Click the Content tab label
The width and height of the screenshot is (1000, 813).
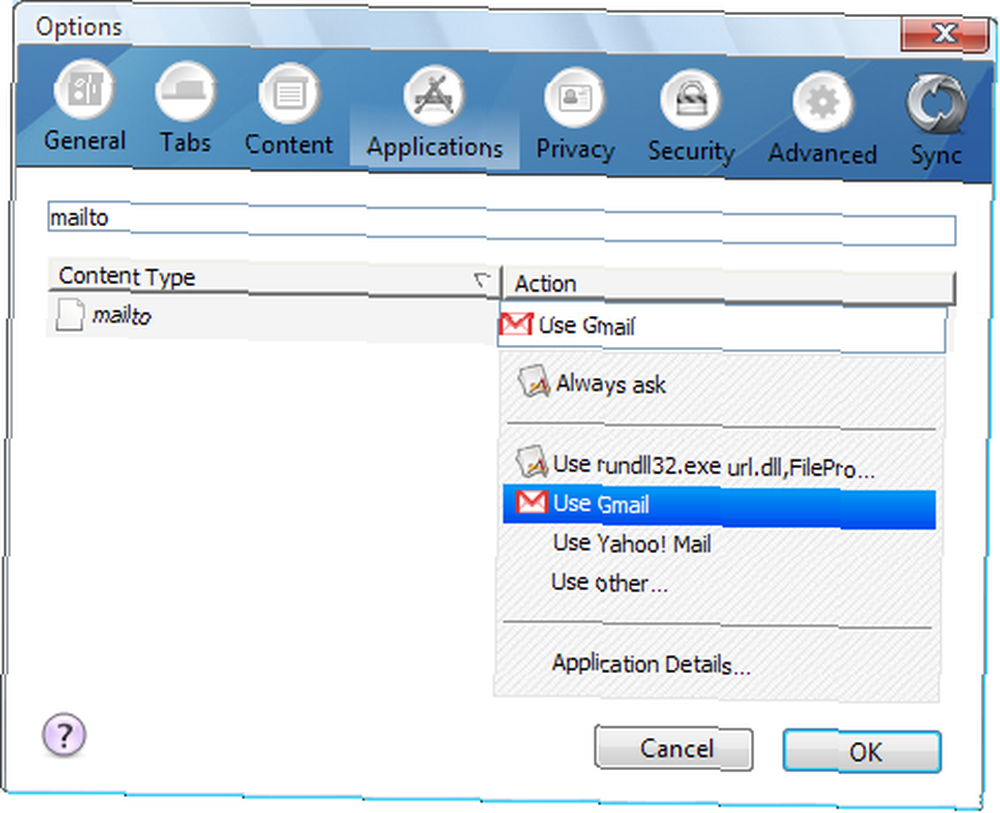[x=289, y=144]
